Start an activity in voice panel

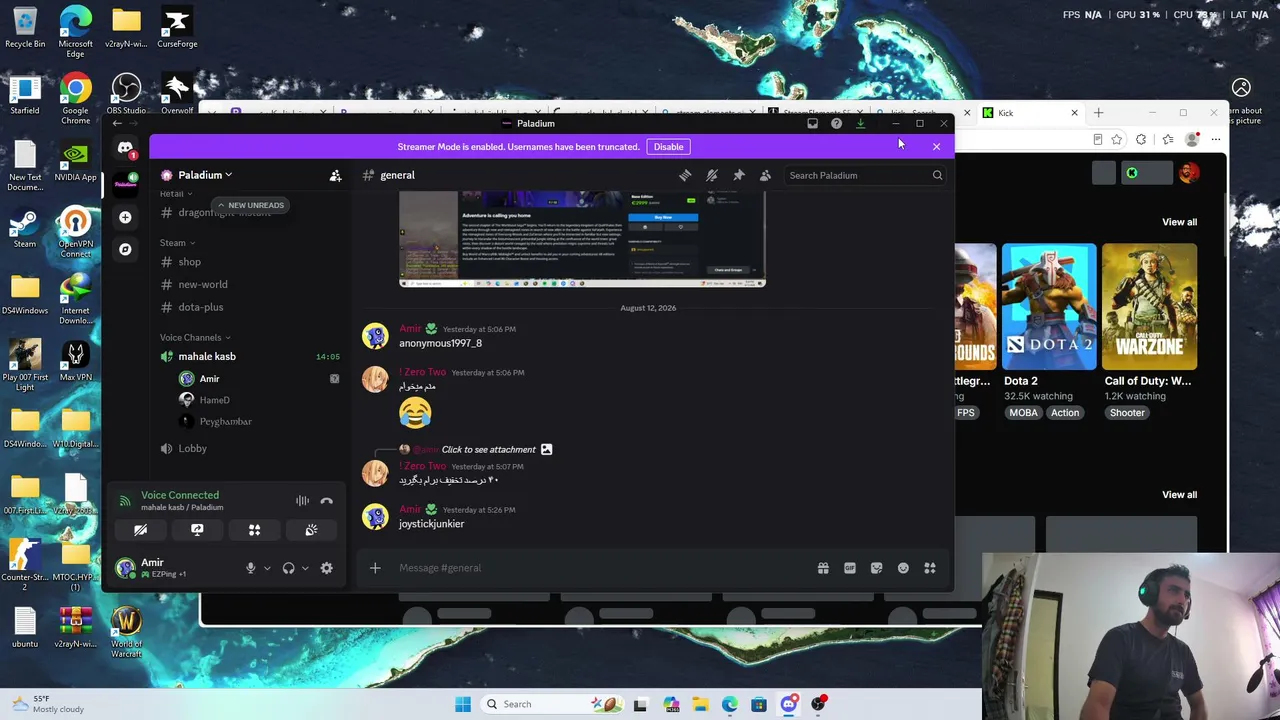click(x=254, y=530)
